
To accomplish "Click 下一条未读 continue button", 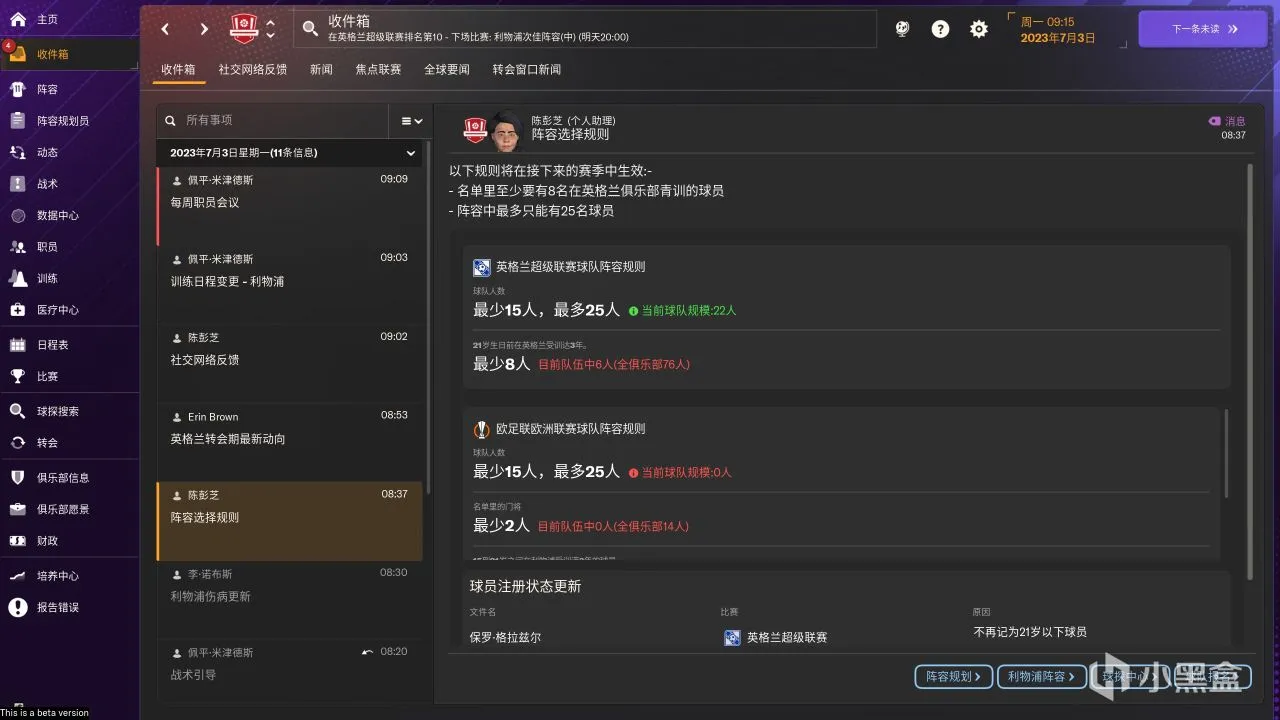I will tap(1202, 29).
